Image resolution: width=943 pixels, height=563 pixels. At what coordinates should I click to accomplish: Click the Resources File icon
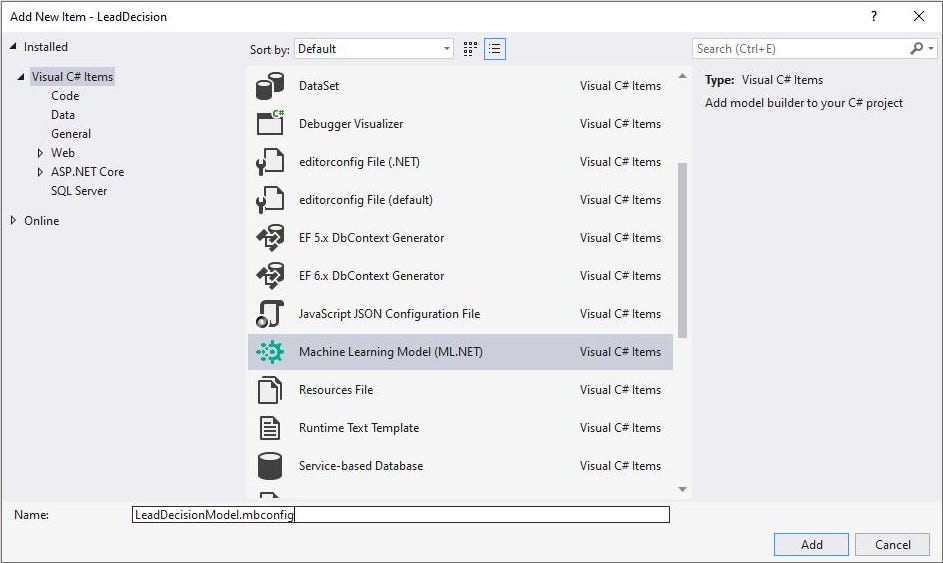pos(270,390)
